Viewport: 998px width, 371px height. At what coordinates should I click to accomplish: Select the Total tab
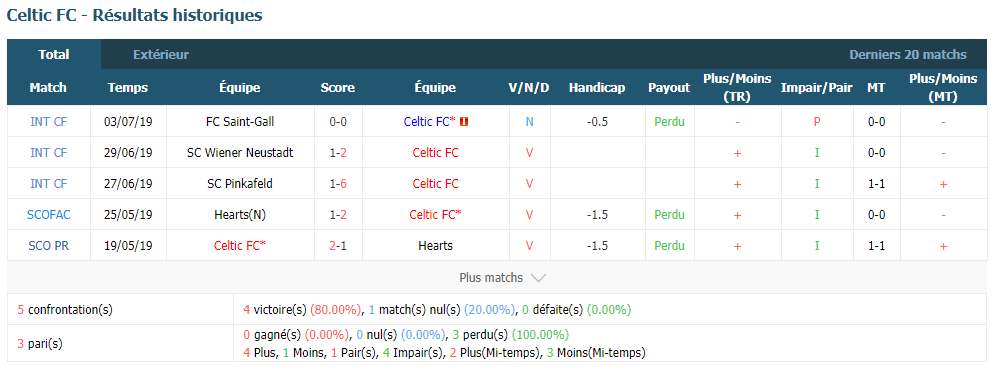(54, 55)
